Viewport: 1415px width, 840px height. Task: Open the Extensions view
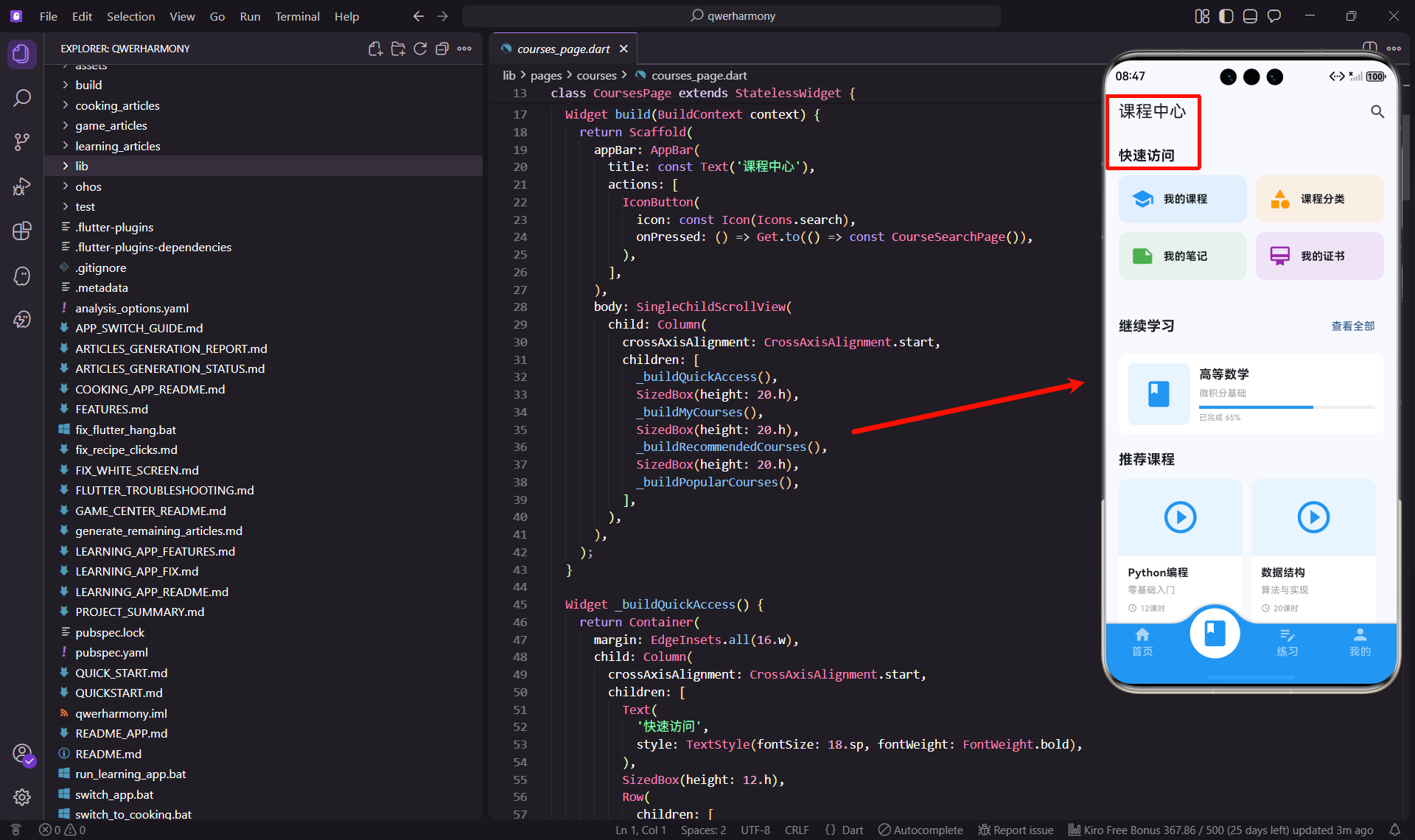click(x=22, y=231)
